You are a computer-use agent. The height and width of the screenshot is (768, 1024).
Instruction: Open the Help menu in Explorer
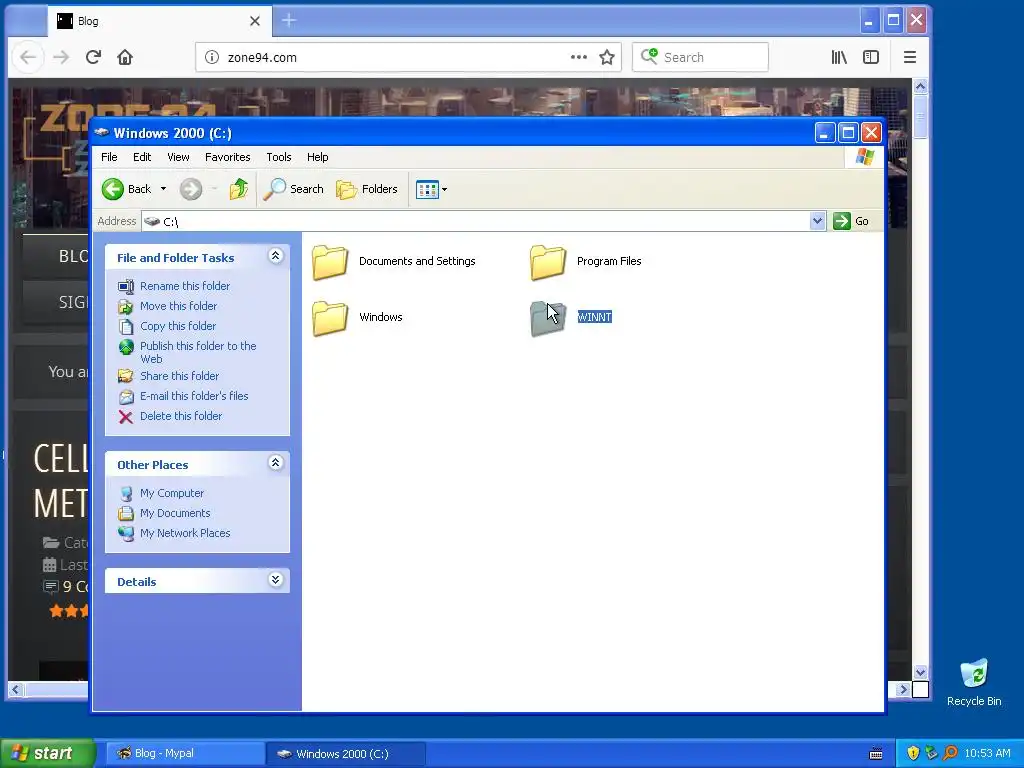317,157
